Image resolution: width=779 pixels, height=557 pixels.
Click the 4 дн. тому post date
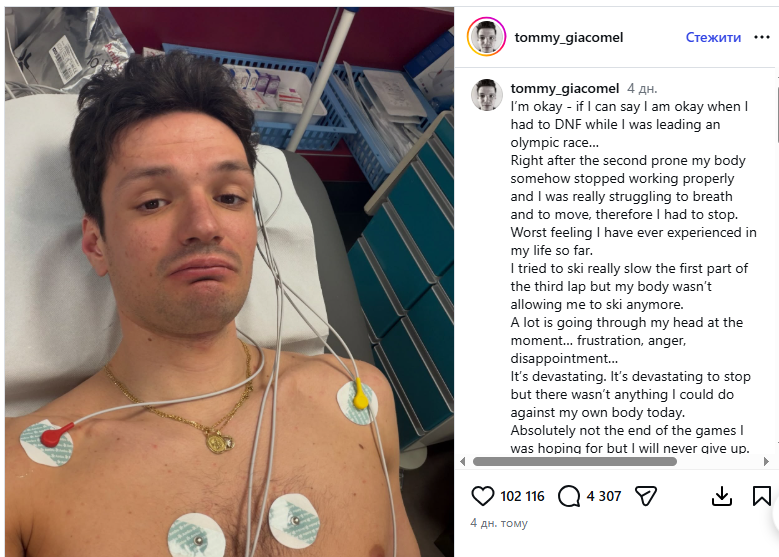pyautogui.click(x=499, y=523)
